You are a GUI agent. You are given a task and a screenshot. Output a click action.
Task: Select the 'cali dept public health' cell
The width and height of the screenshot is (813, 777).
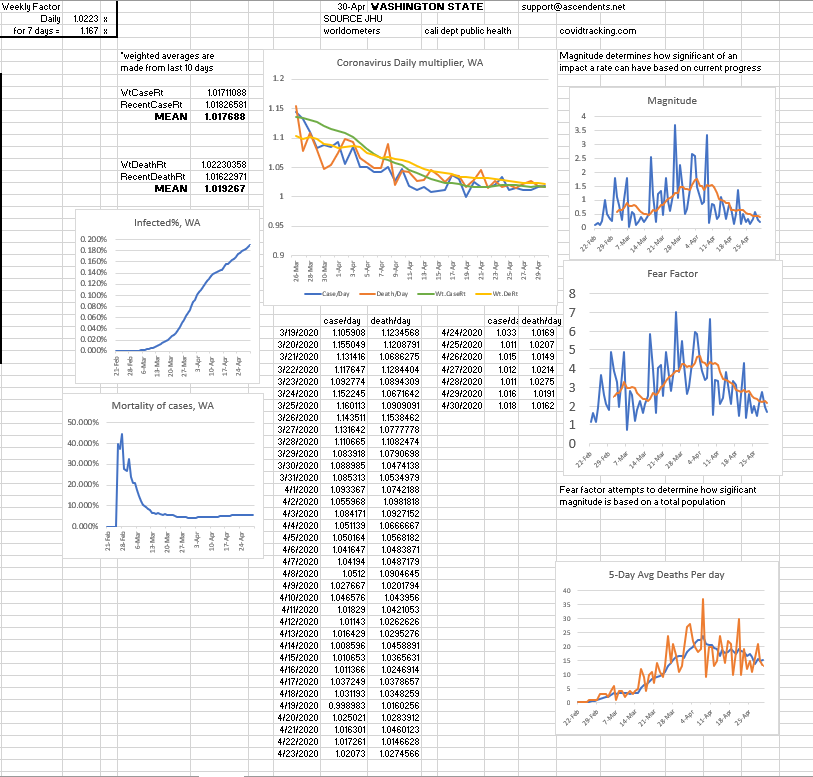point(467,31)
